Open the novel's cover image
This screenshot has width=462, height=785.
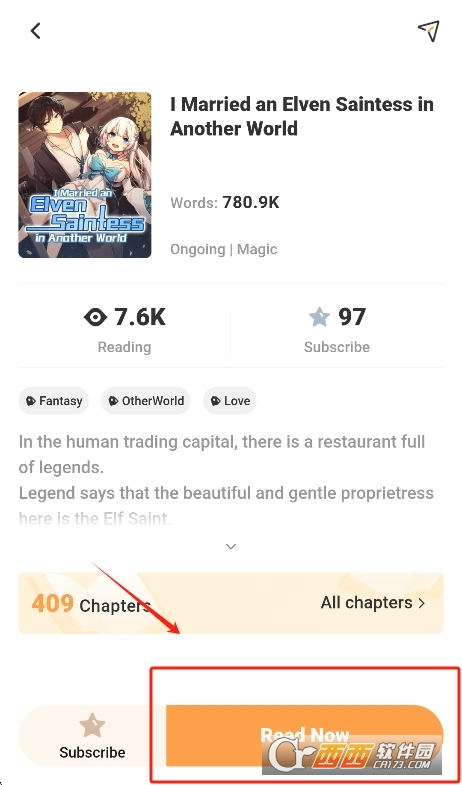85,175
